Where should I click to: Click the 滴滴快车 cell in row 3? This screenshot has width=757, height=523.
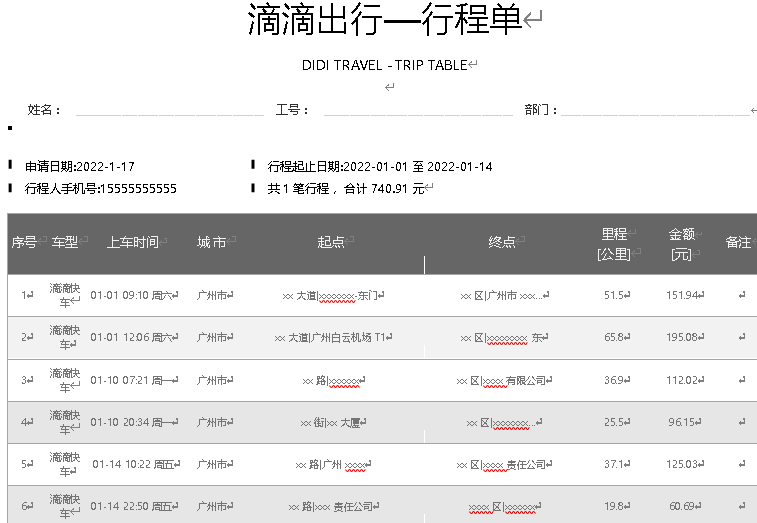point(65,380)
